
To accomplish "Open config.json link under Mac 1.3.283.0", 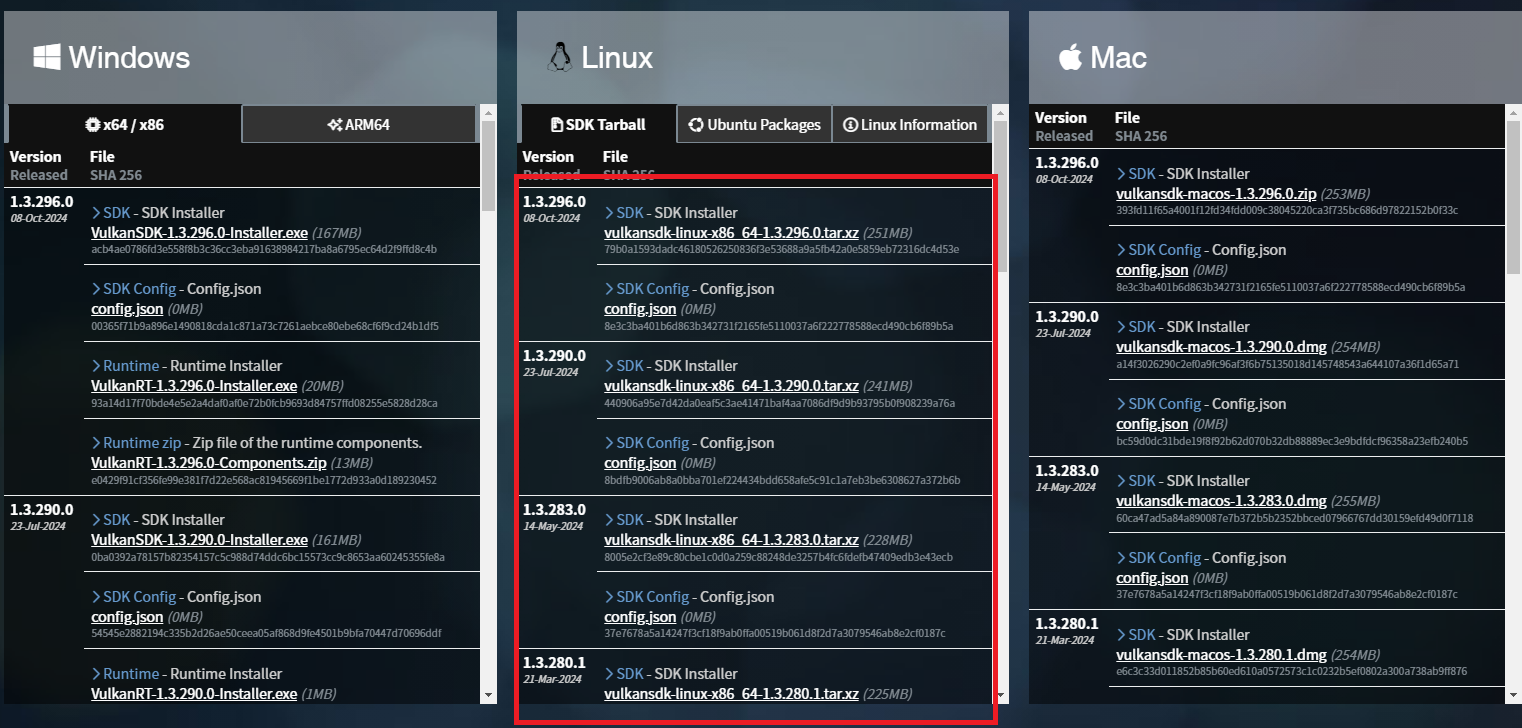I will (1151, 577).
